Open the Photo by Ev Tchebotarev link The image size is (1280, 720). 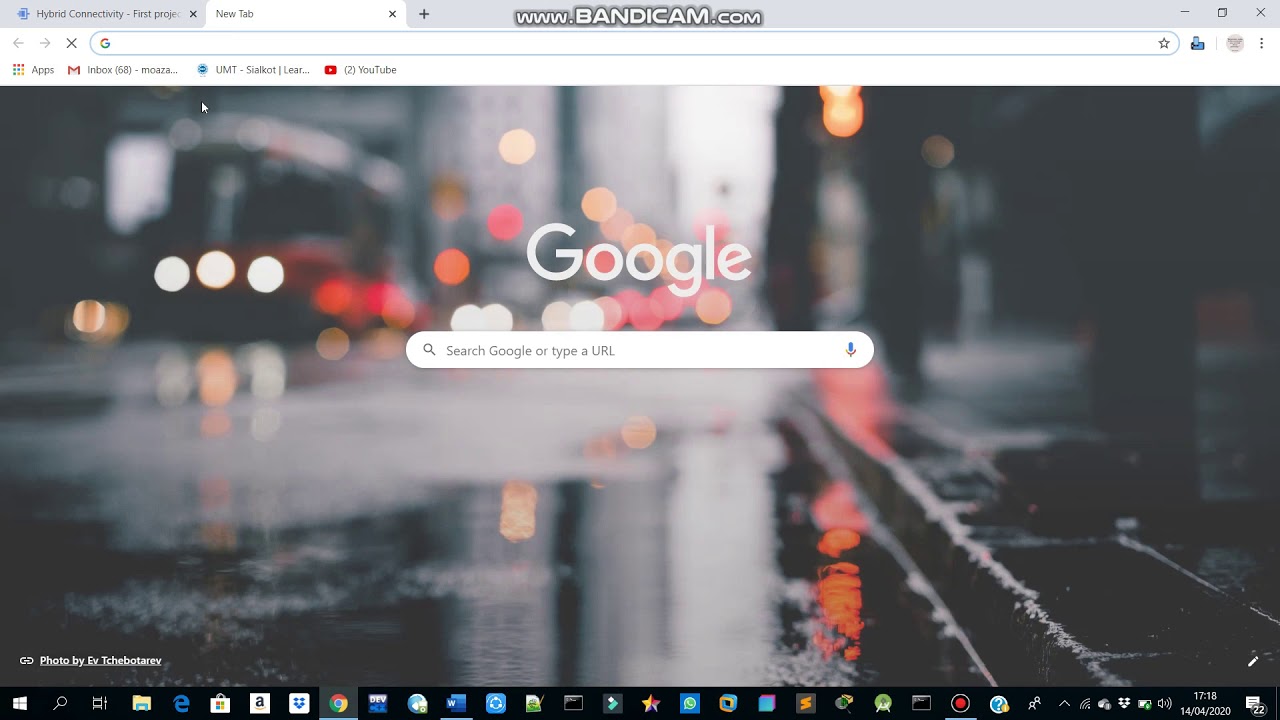(x=100, y=660)
